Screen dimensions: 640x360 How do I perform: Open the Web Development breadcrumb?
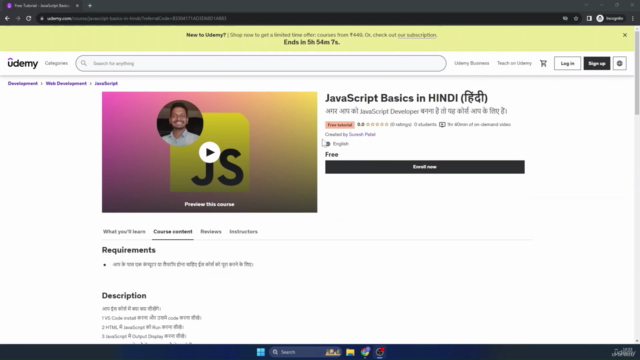pos(66,83)
